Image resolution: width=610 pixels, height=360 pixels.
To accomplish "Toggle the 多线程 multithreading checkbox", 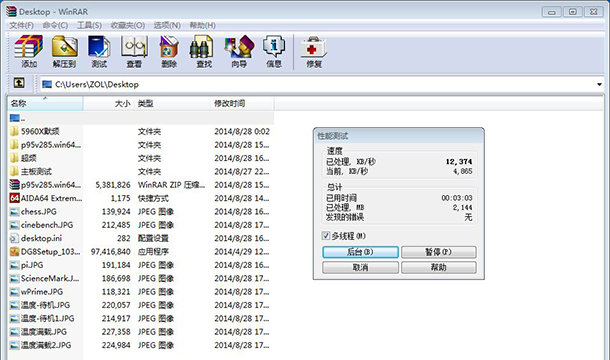I will (326, 235).
